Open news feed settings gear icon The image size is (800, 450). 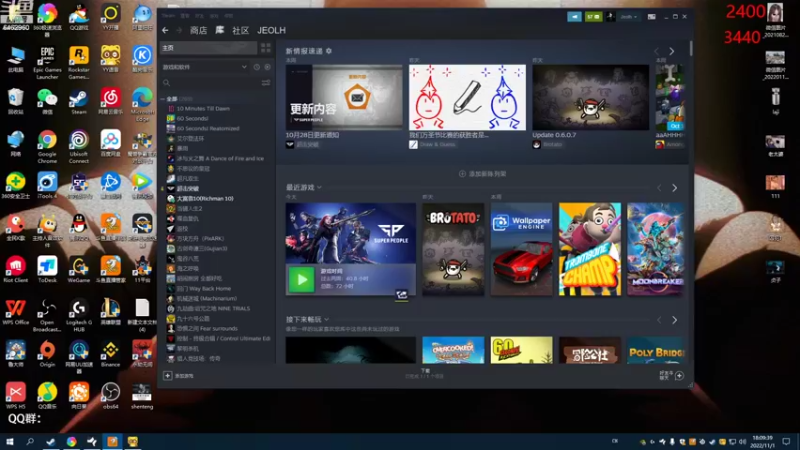click(x=329, y=51)
